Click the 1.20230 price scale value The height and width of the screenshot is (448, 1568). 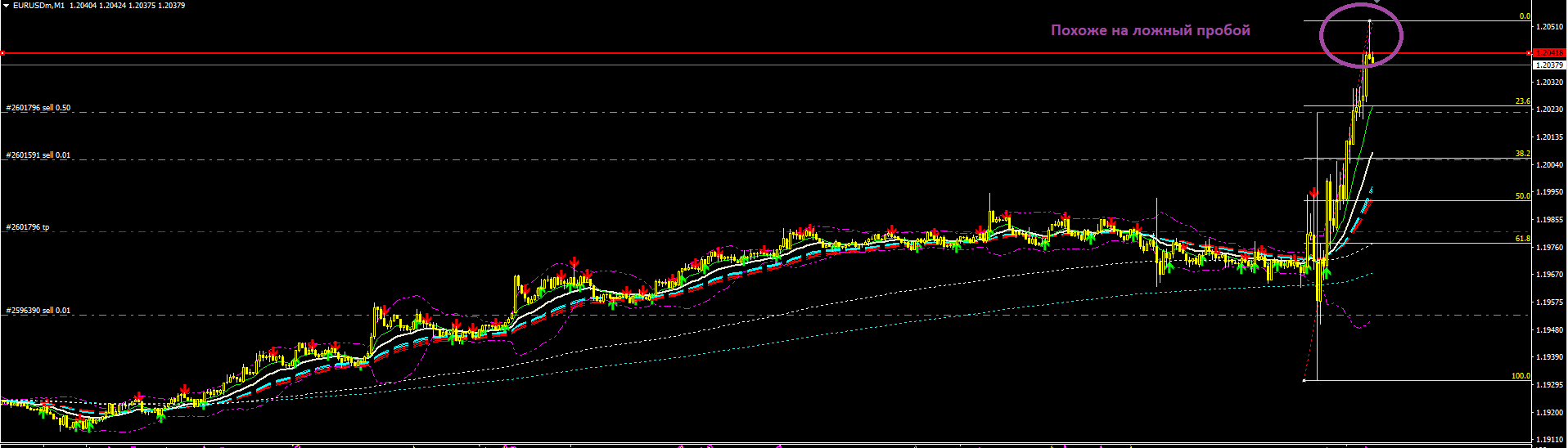(x=1550, y=110)
